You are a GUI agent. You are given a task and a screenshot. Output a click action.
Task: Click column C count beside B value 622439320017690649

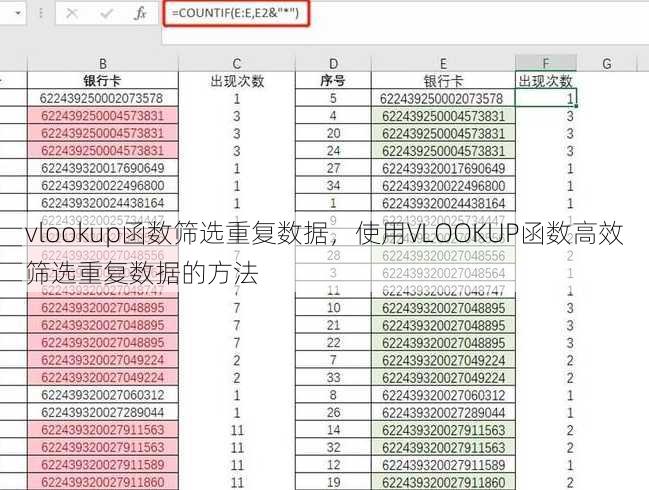237,168
